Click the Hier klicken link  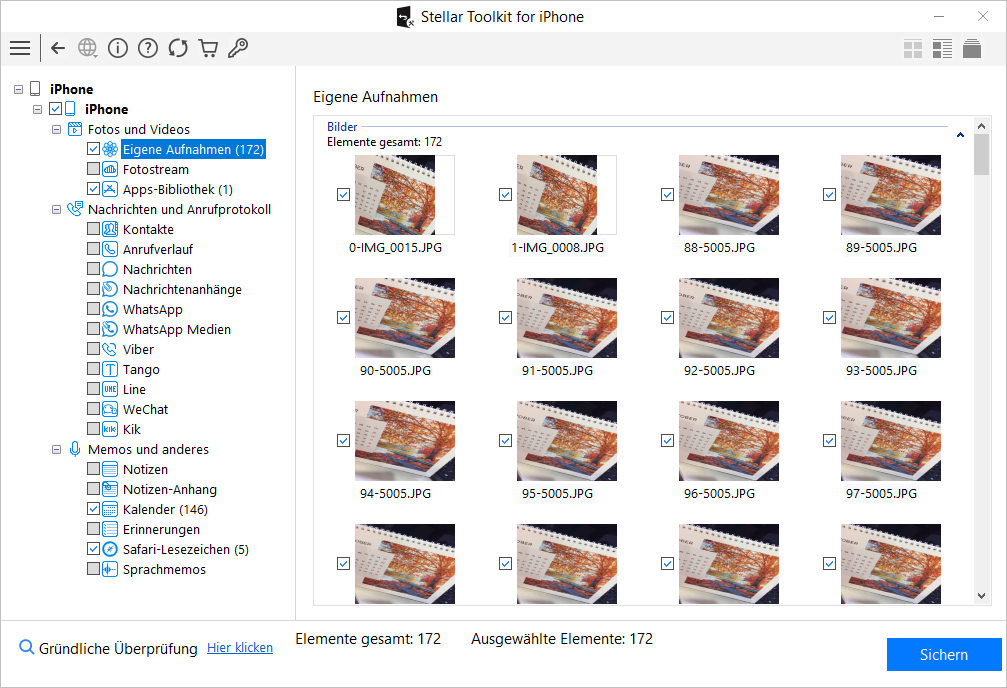(240, 648)
